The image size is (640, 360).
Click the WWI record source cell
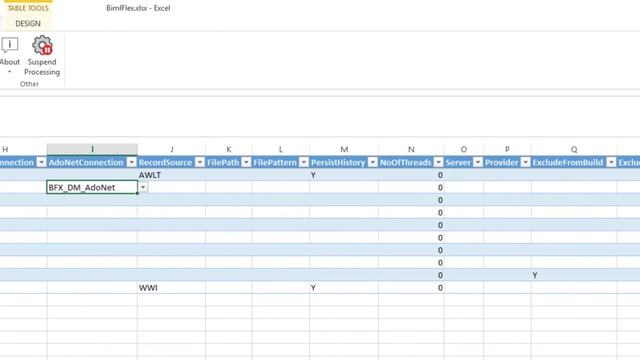pos(171,288)
